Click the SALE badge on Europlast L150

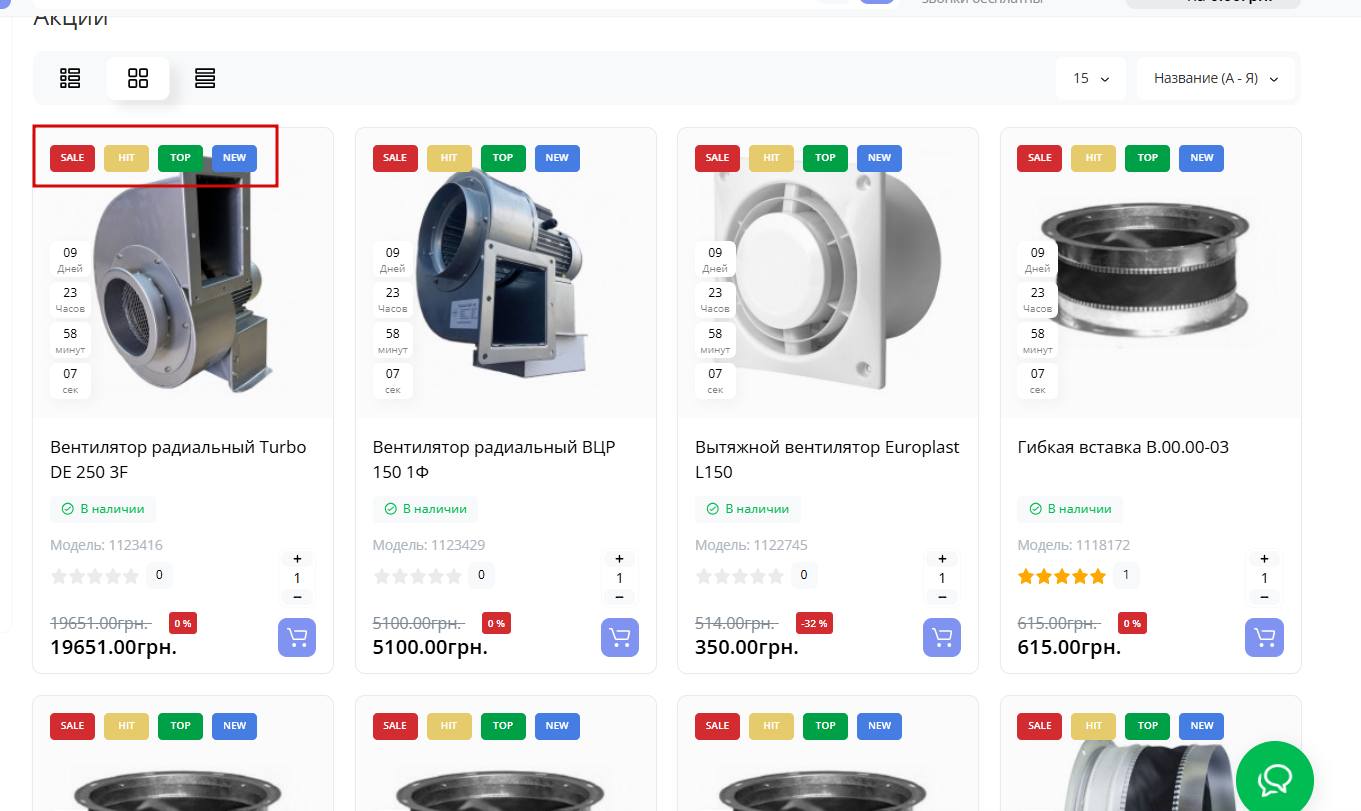click(x=717, y=158)
